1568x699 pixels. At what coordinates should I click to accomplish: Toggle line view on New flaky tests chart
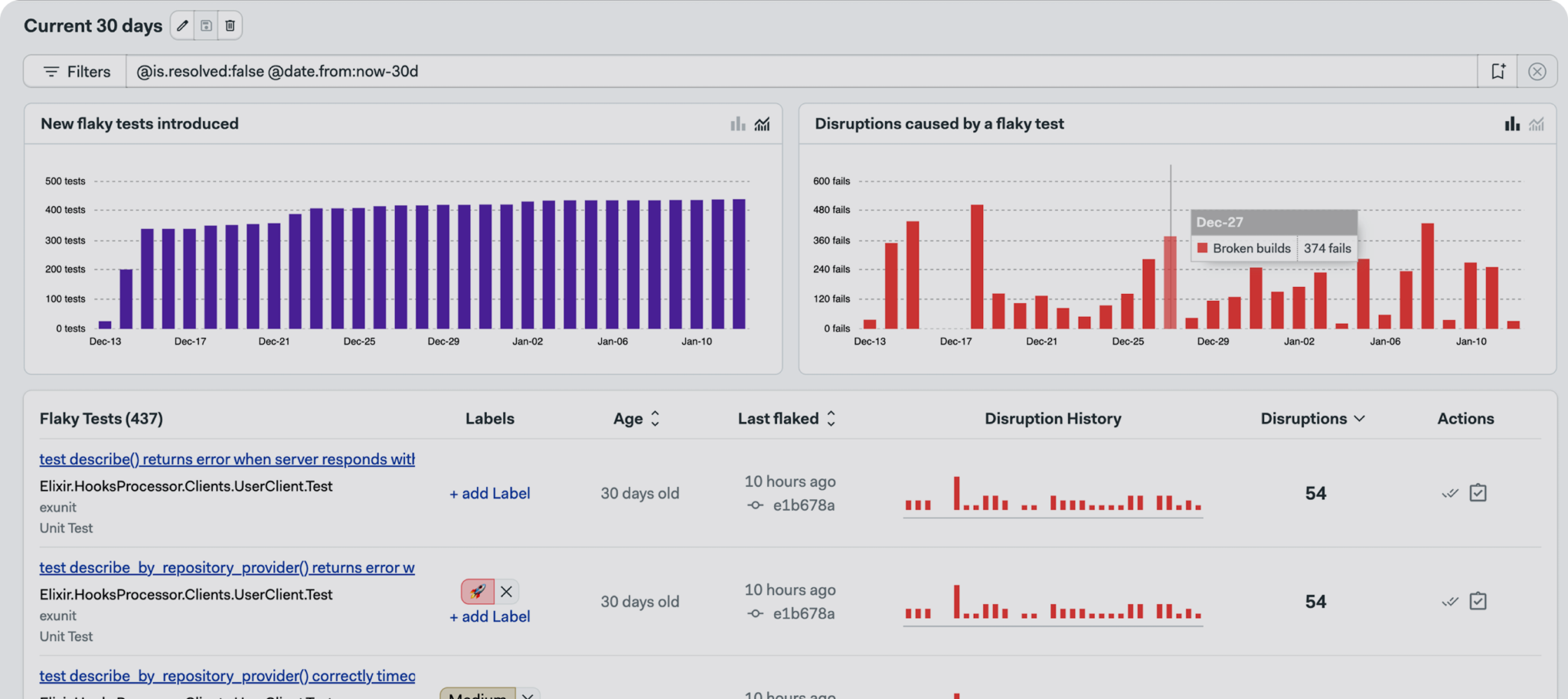coord(762,123)
